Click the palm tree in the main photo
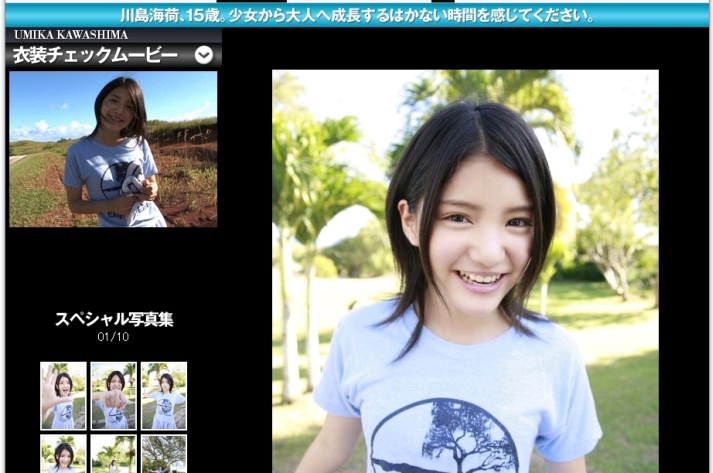The height and width of the screenshot is (473, 713). pos(310,160)
